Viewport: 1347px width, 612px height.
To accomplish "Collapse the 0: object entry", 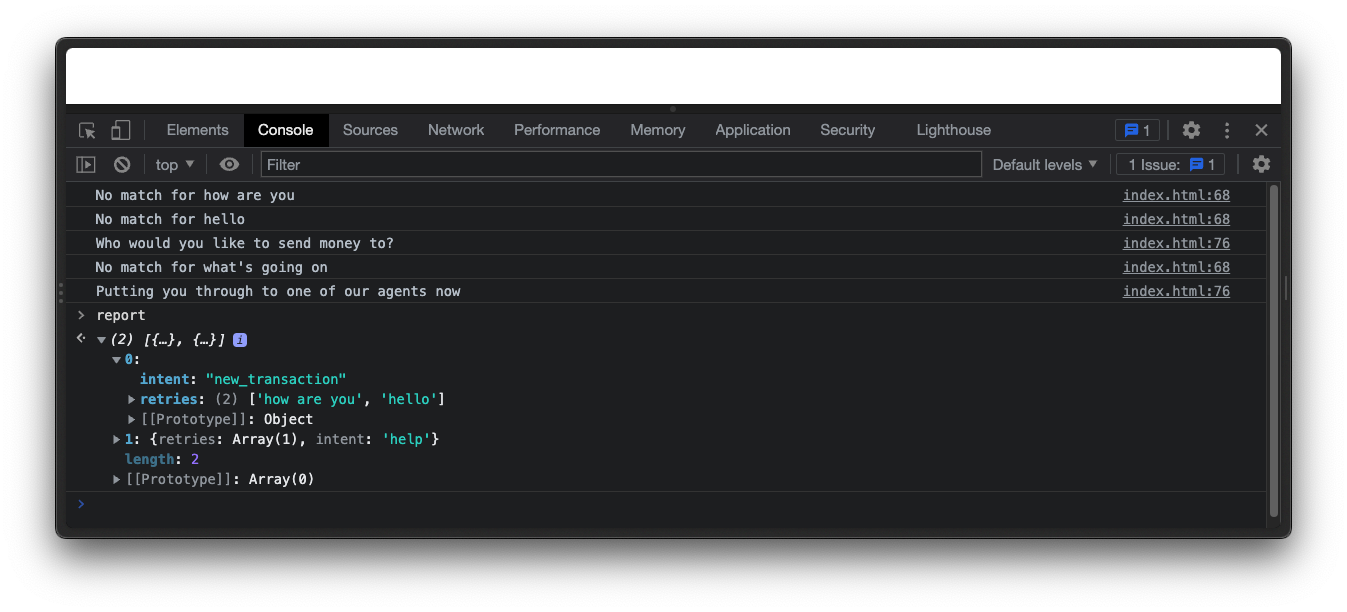I will [117, 360].
